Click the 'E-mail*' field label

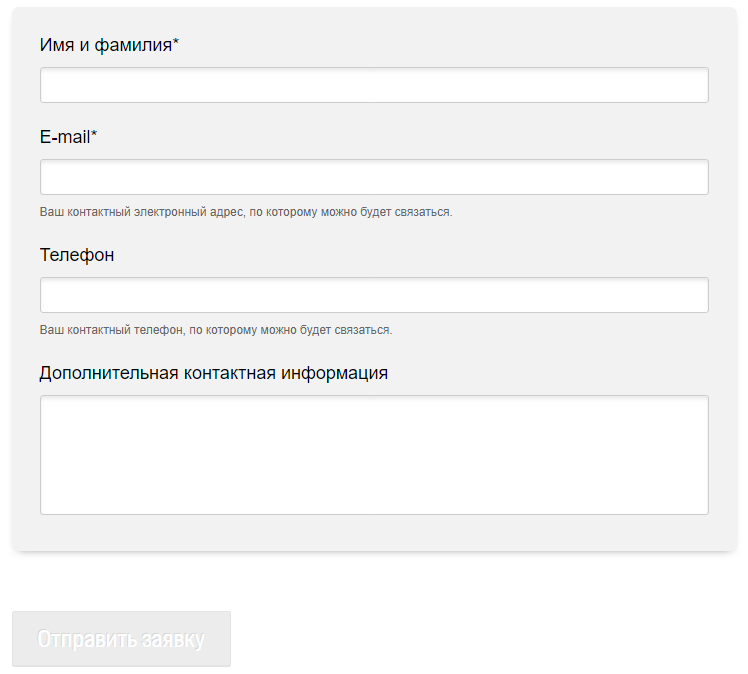pos(68,137)
